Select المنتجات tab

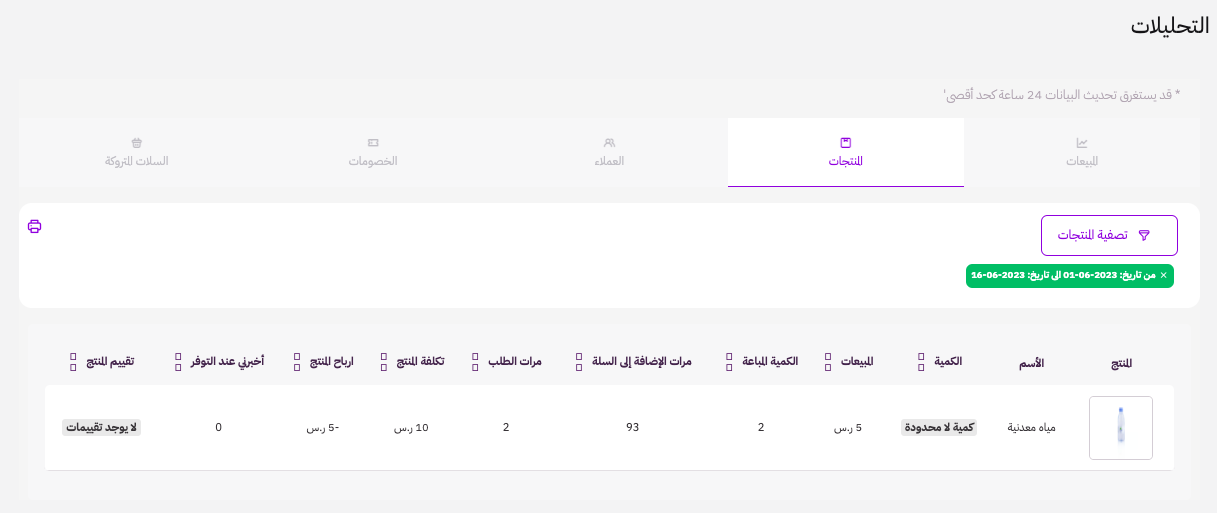846,152
